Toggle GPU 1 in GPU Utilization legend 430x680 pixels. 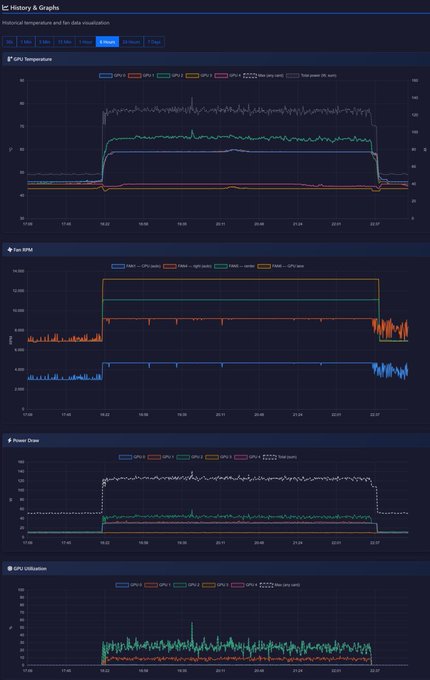[157, 585]
